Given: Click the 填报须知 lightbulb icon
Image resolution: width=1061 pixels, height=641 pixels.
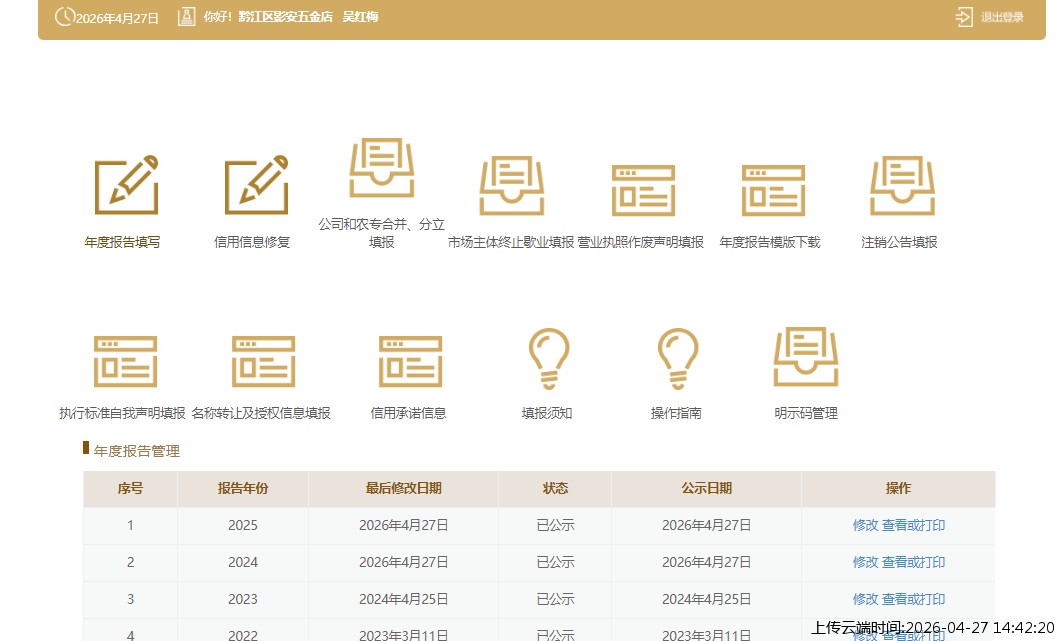Looking at the screenshot, I should (x=547, y=358).
